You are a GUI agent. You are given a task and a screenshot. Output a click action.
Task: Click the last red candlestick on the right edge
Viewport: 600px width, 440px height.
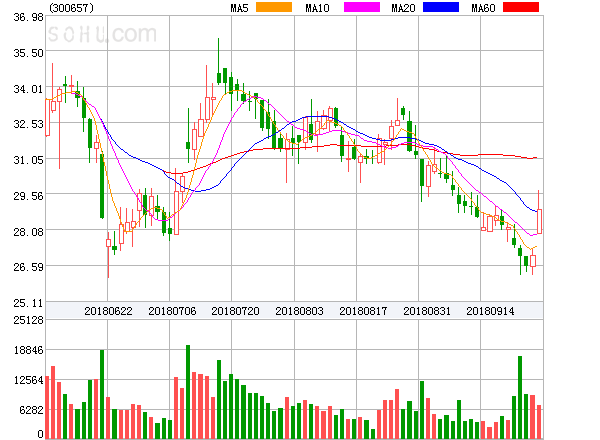(x=539, y=221)
